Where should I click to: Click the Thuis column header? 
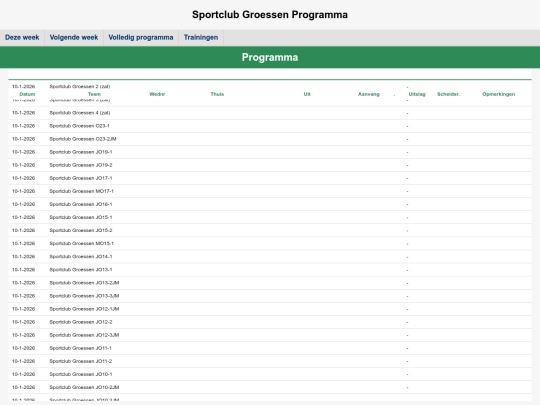217,94
